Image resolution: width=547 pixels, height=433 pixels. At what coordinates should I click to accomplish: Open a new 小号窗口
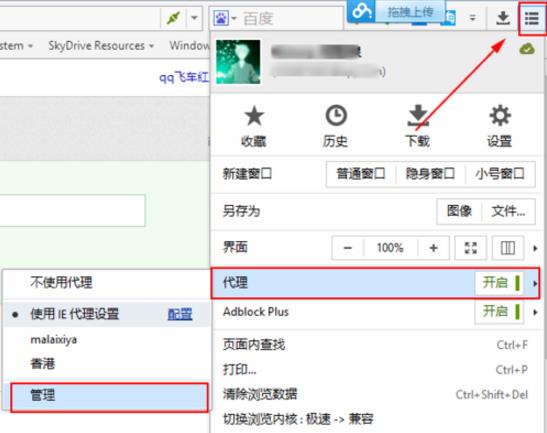(x=500, y=174)
